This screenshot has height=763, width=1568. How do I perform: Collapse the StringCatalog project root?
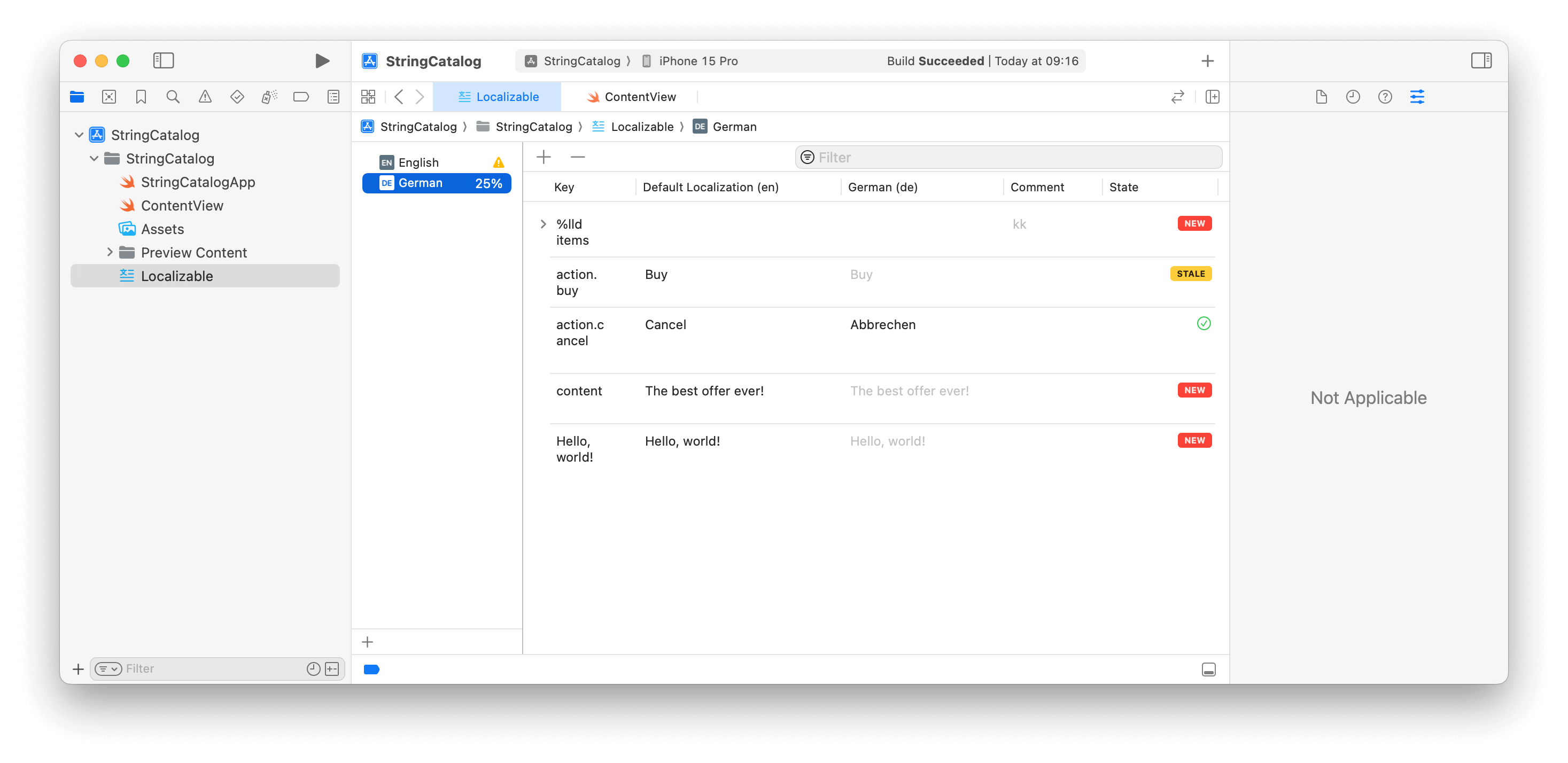(79, 135)
